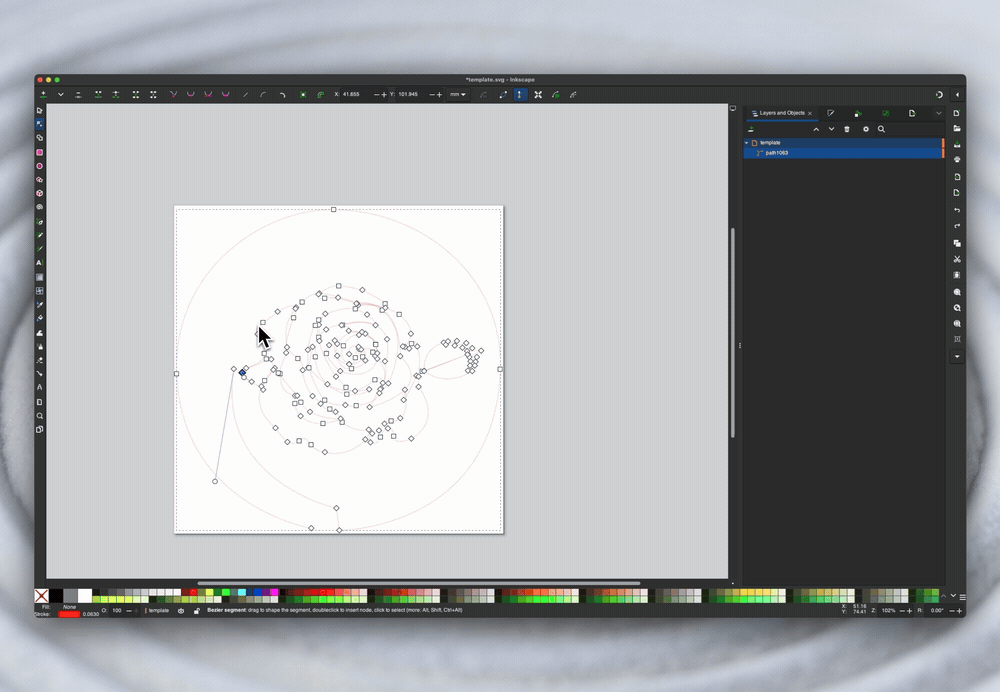
Task: Select the 3D Box tool
Action: 40,193
